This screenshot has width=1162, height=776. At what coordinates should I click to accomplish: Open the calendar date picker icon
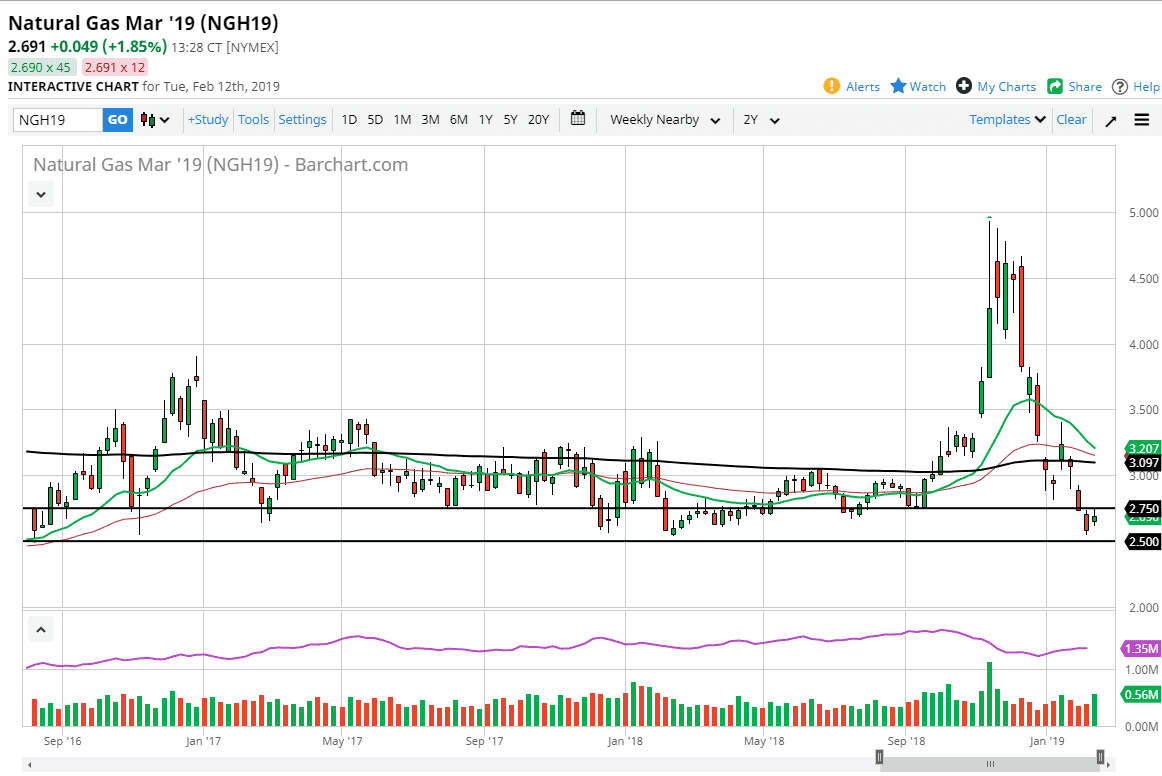(578, 119)
